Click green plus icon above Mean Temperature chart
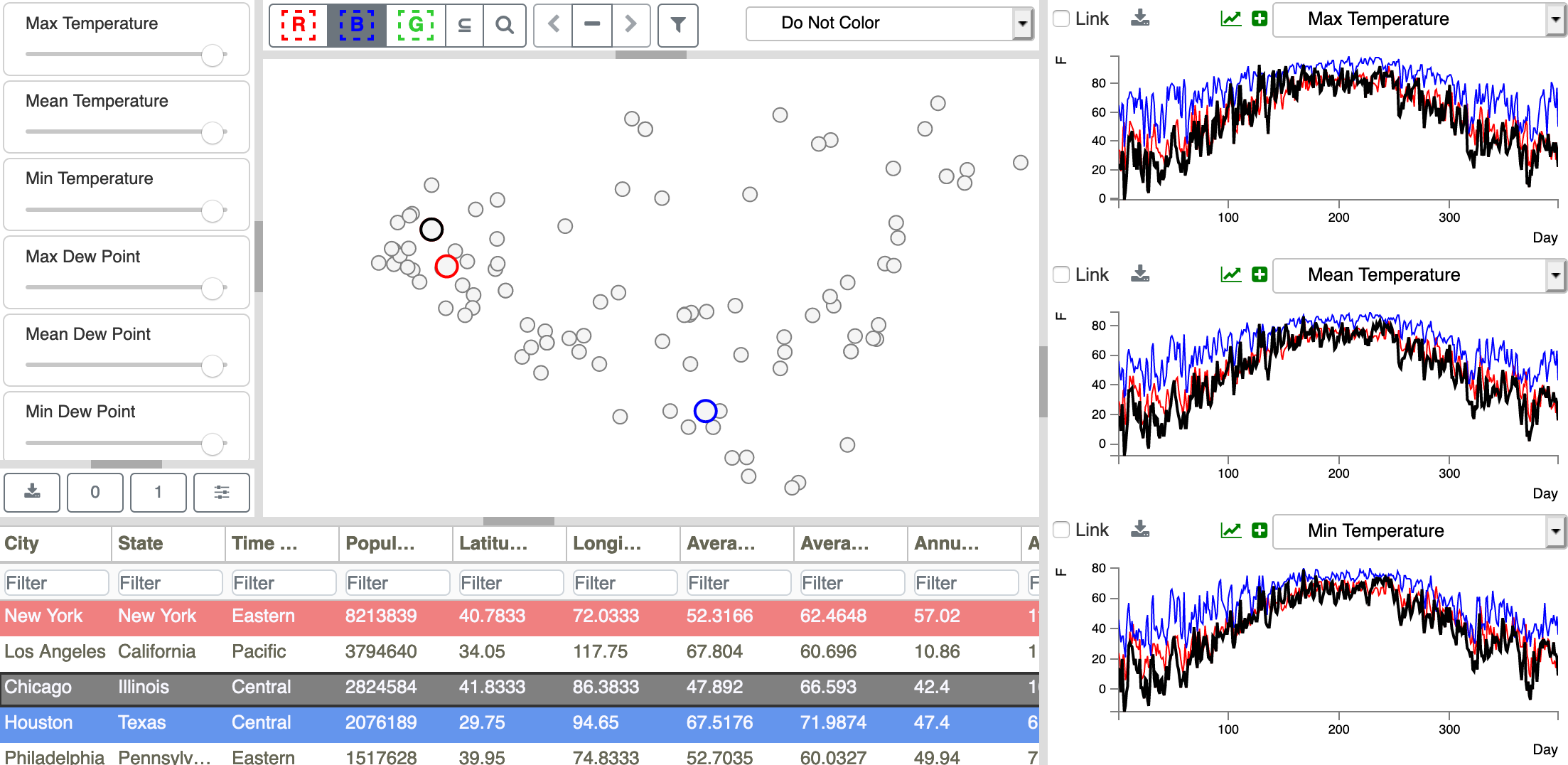This screenshot has height=765, width=1568. click(x=1260, y=274)
